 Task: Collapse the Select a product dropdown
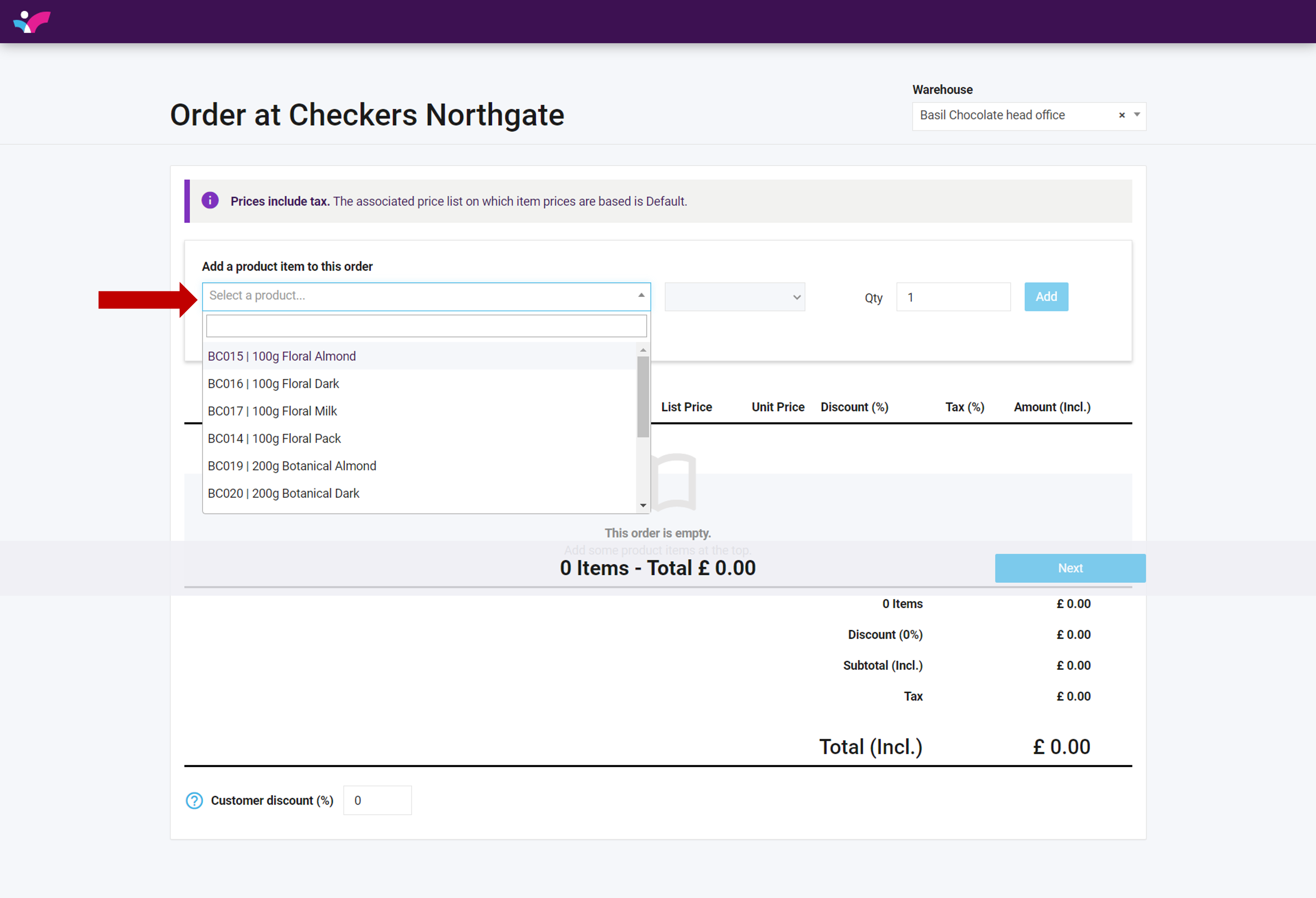click(x=641, y=295)
